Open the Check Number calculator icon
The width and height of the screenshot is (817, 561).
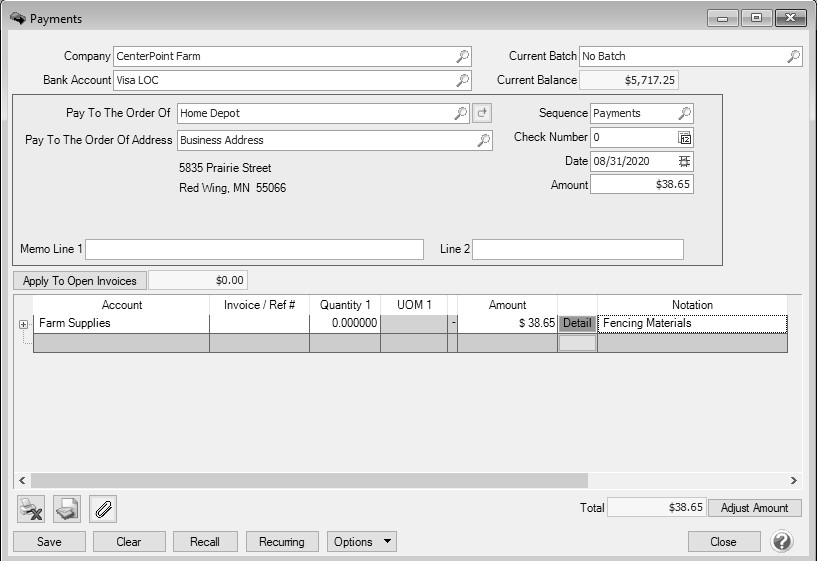click(x=685, y=138)
